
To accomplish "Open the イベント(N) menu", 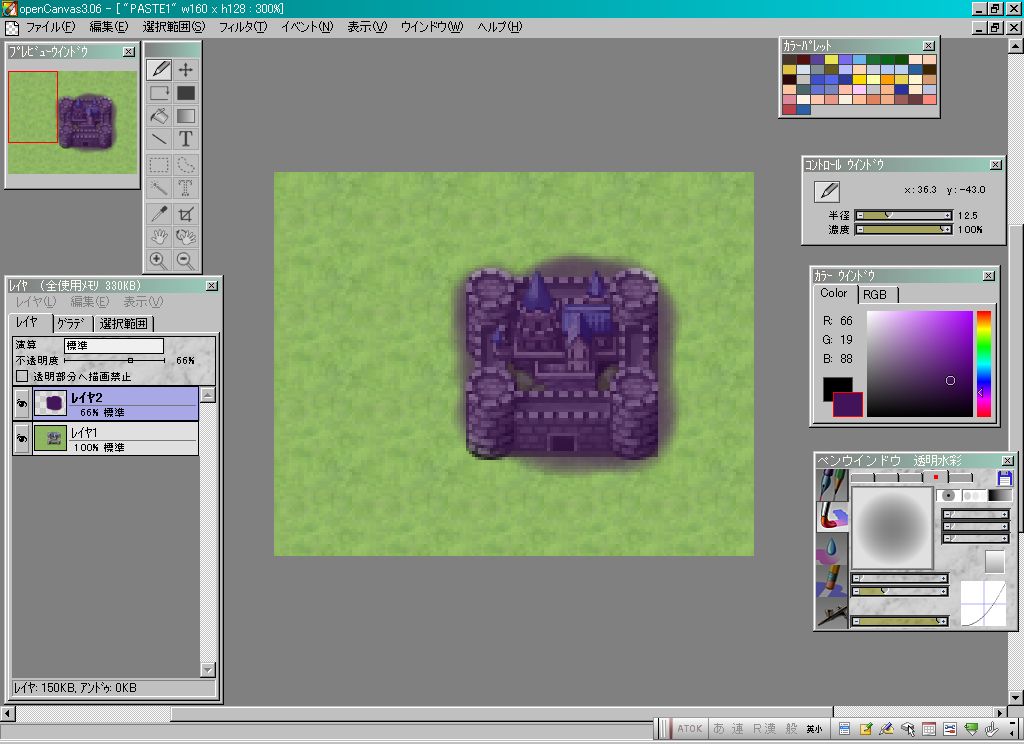I will tap(307, 27).
